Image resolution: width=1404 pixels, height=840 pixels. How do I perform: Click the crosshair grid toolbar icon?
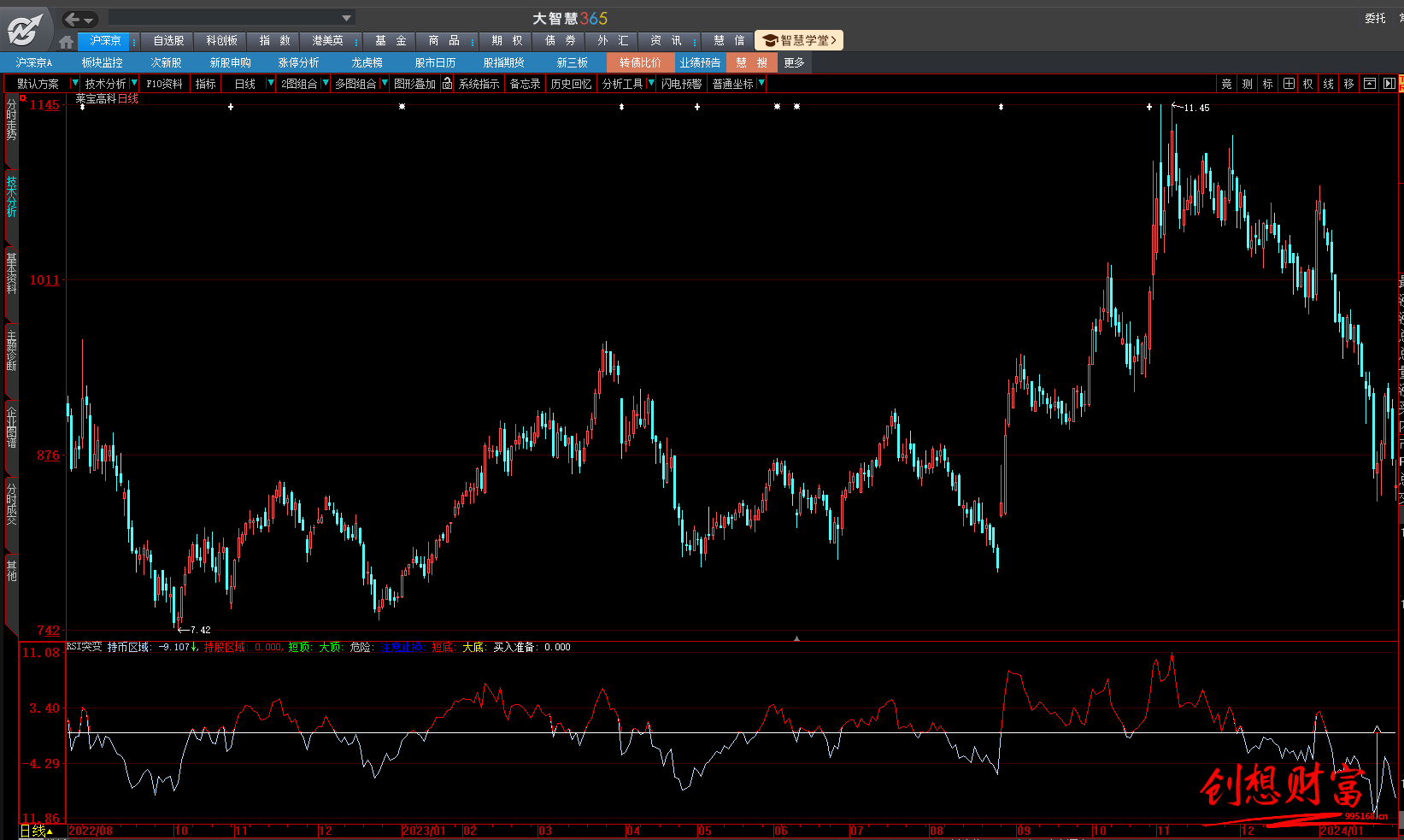1288,84
